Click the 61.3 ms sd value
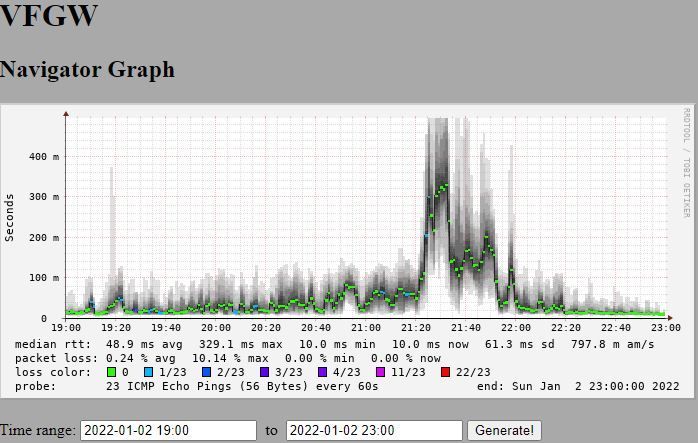698x443 pixels. click(x=520, y=344)
